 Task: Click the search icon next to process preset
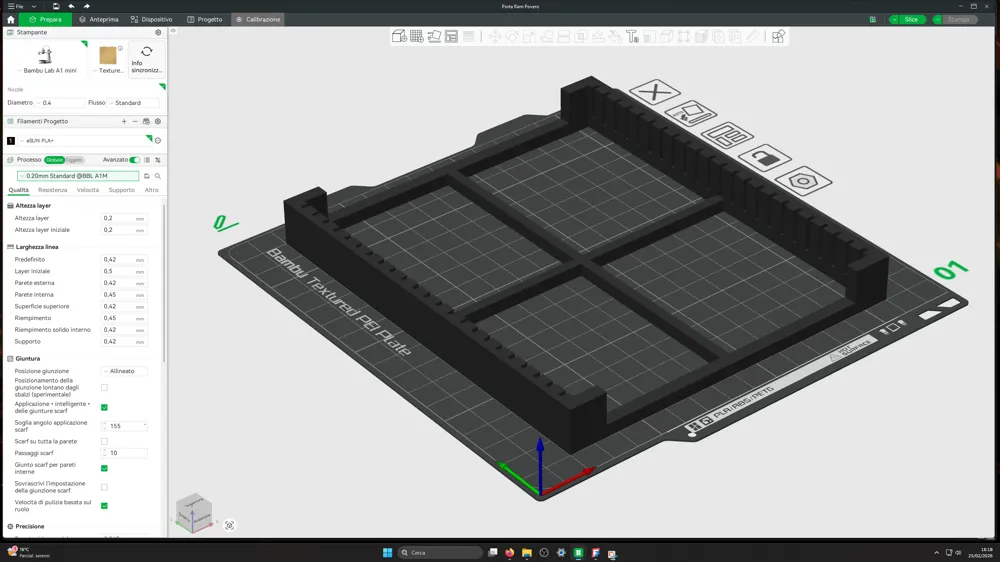[x=158, y=176]
